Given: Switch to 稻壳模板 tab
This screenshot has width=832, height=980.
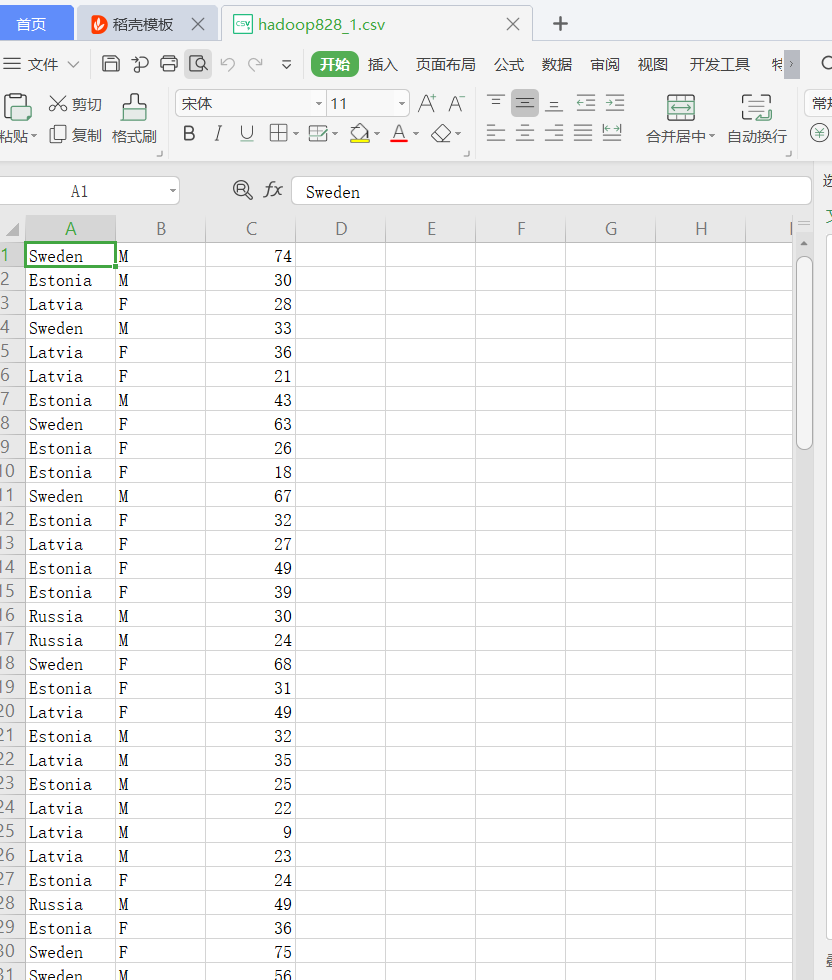Looking at the screenshot, I should click(x=142, y=24).
